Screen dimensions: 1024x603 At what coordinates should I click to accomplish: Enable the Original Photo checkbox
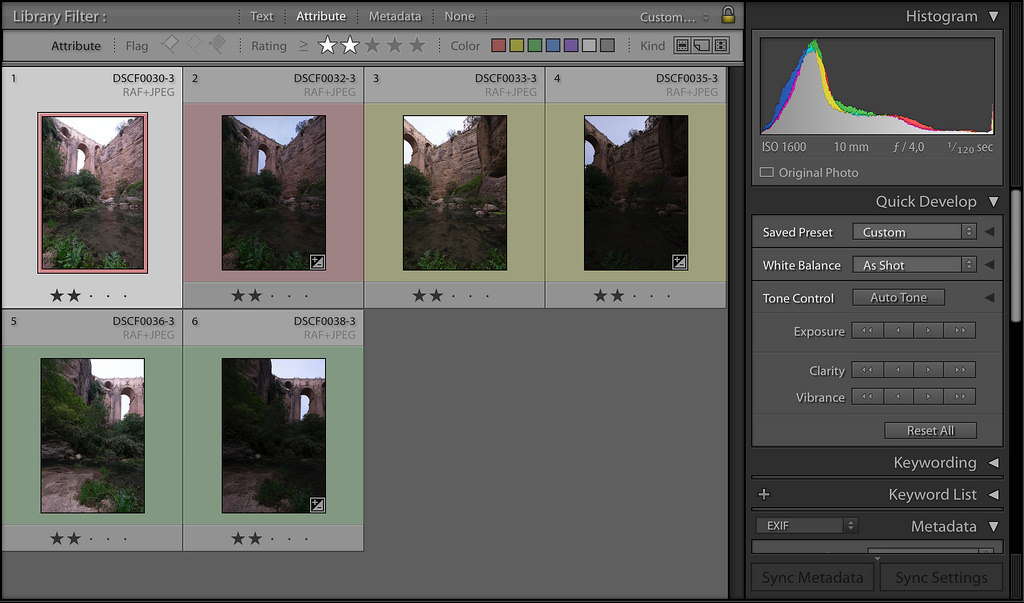[767, 172]
